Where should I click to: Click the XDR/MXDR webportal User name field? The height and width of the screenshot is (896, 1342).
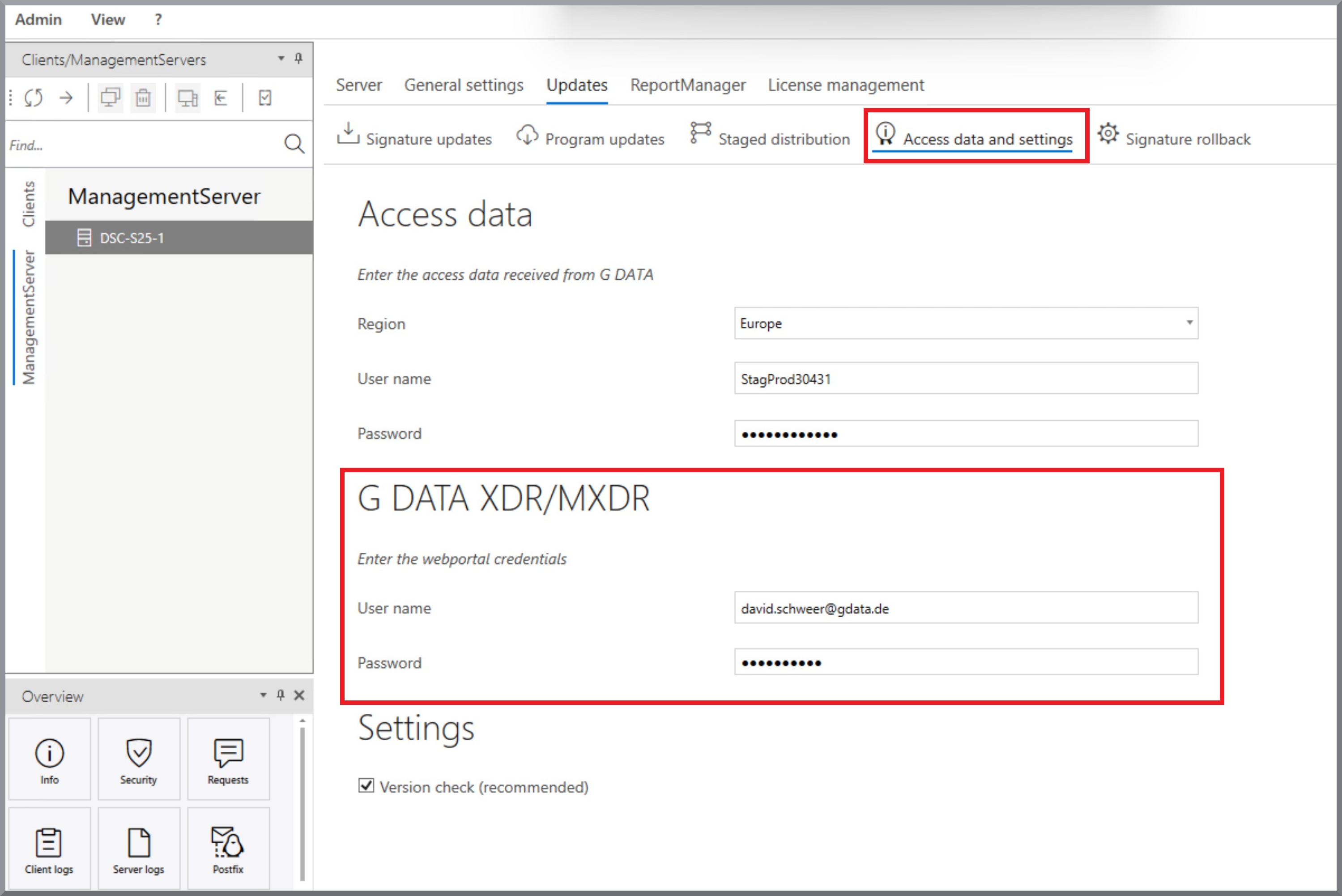tap(966, 608)
